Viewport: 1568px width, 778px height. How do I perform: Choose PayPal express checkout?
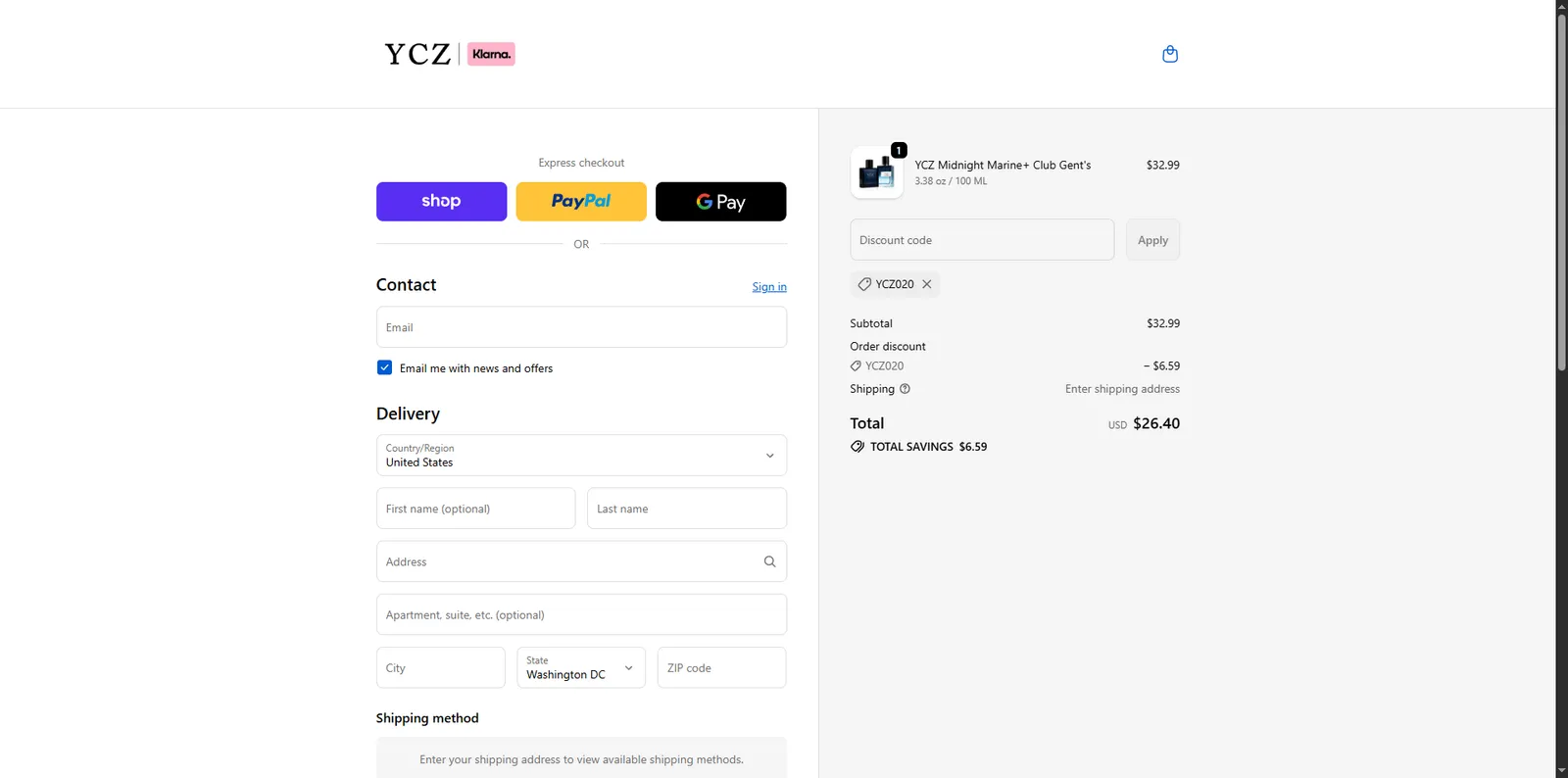[x=581, y=201]
